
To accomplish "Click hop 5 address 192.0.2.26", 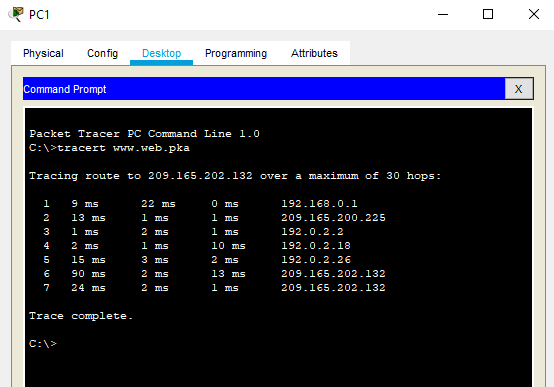I will pos(316,260).
